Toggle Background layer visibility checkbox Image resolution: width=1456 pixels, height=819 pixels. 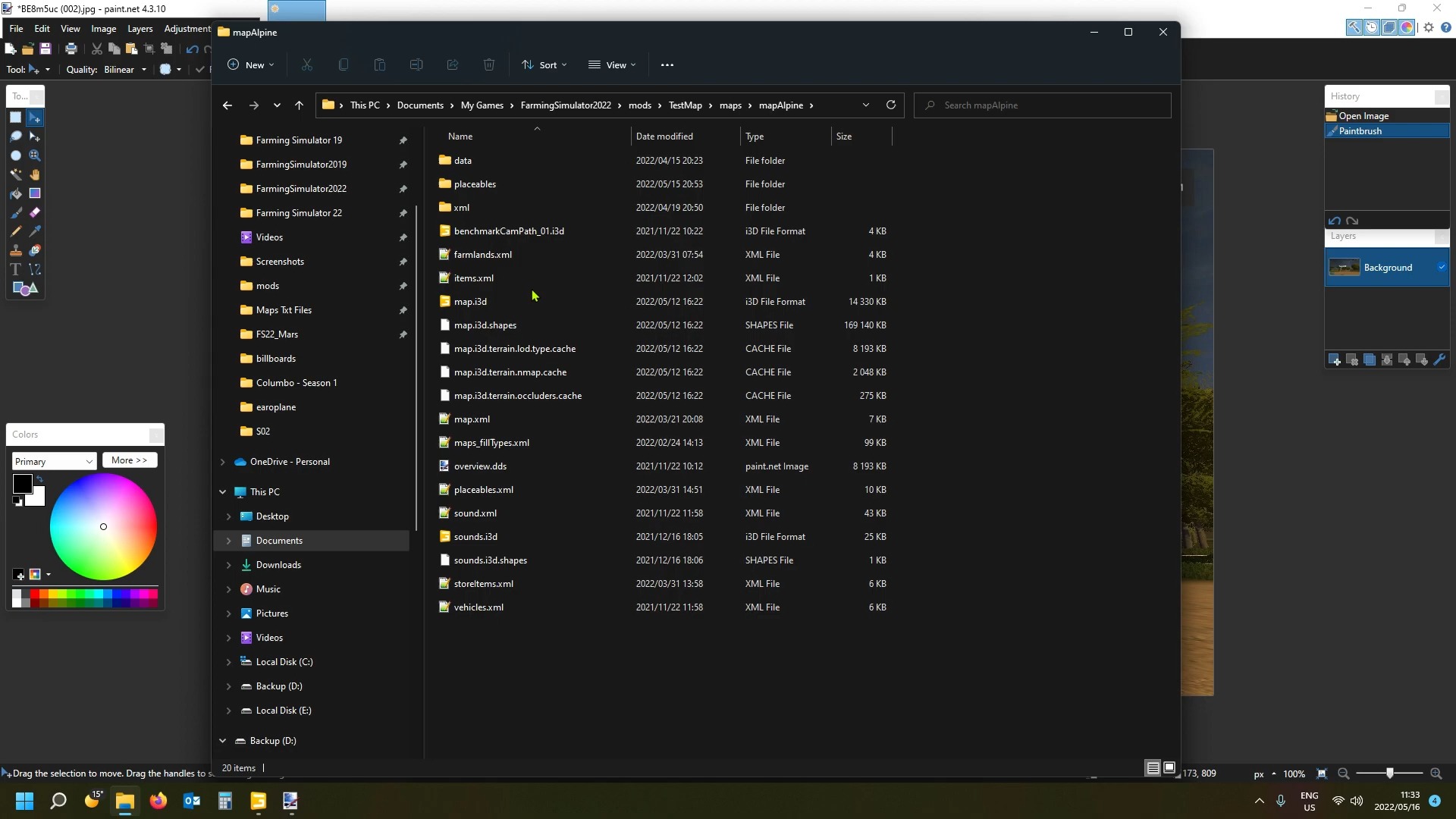[1441, 267]
